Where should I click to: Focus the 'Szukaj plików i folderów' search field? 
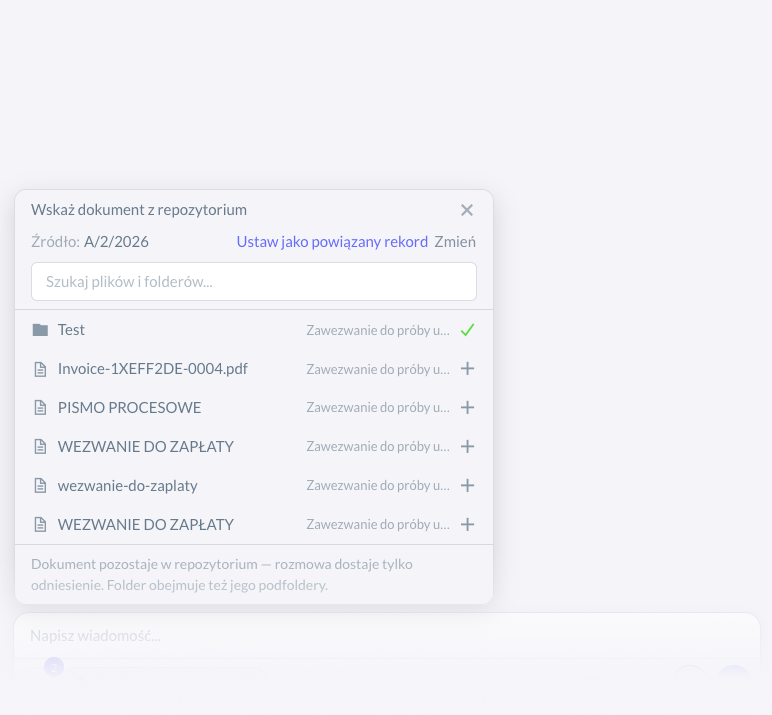pyautogui.click(x=254, y=282)
